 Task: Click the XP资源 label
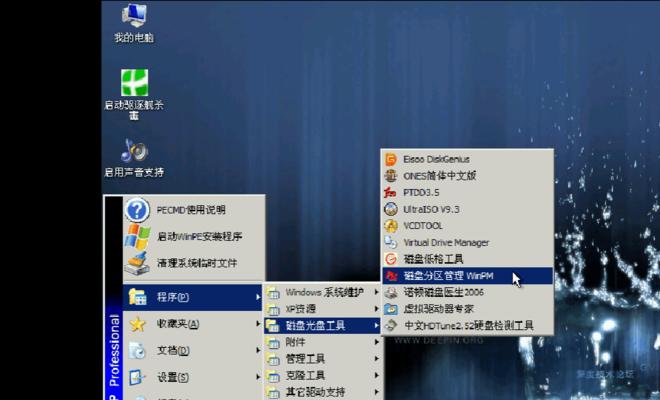point(301,309)
